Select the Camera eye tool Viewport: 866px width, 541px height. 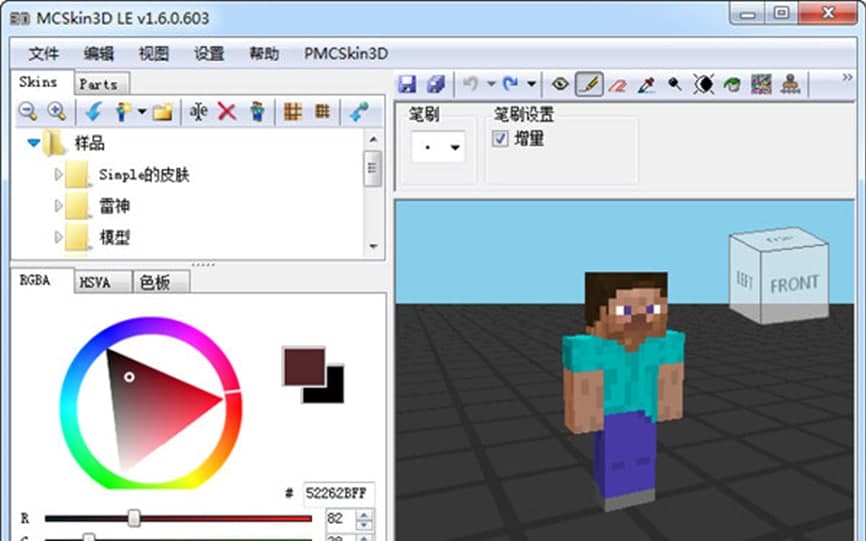[560, 84]
